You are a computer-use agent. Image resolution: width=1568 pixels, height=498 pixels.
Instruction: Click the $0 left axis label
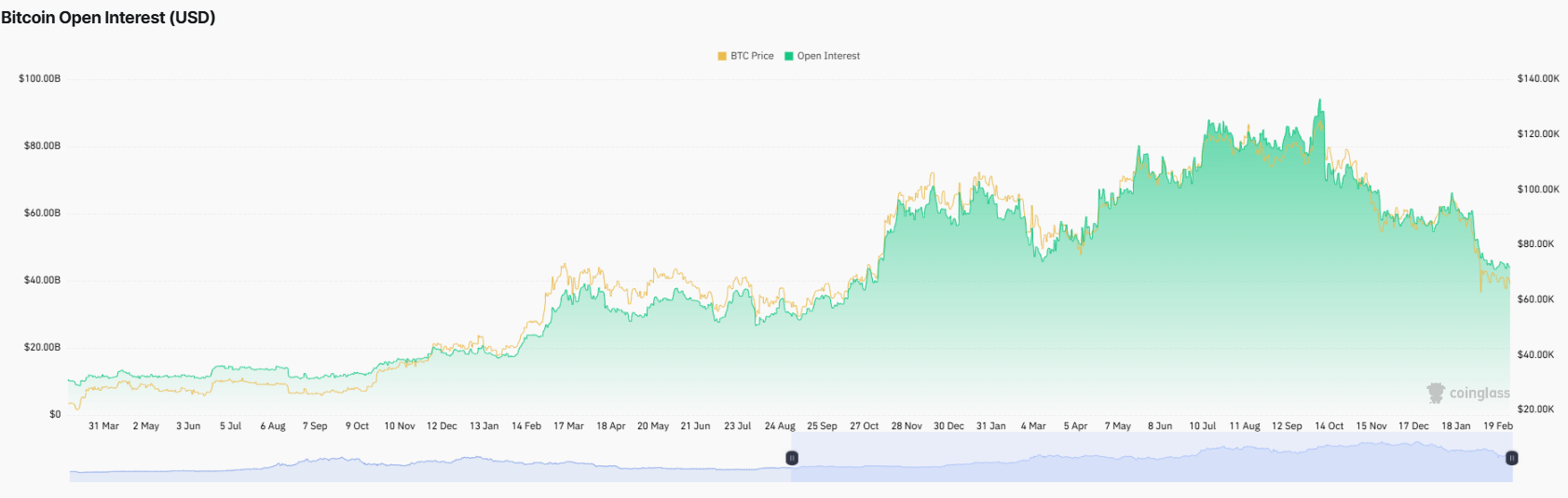point(55,414)
